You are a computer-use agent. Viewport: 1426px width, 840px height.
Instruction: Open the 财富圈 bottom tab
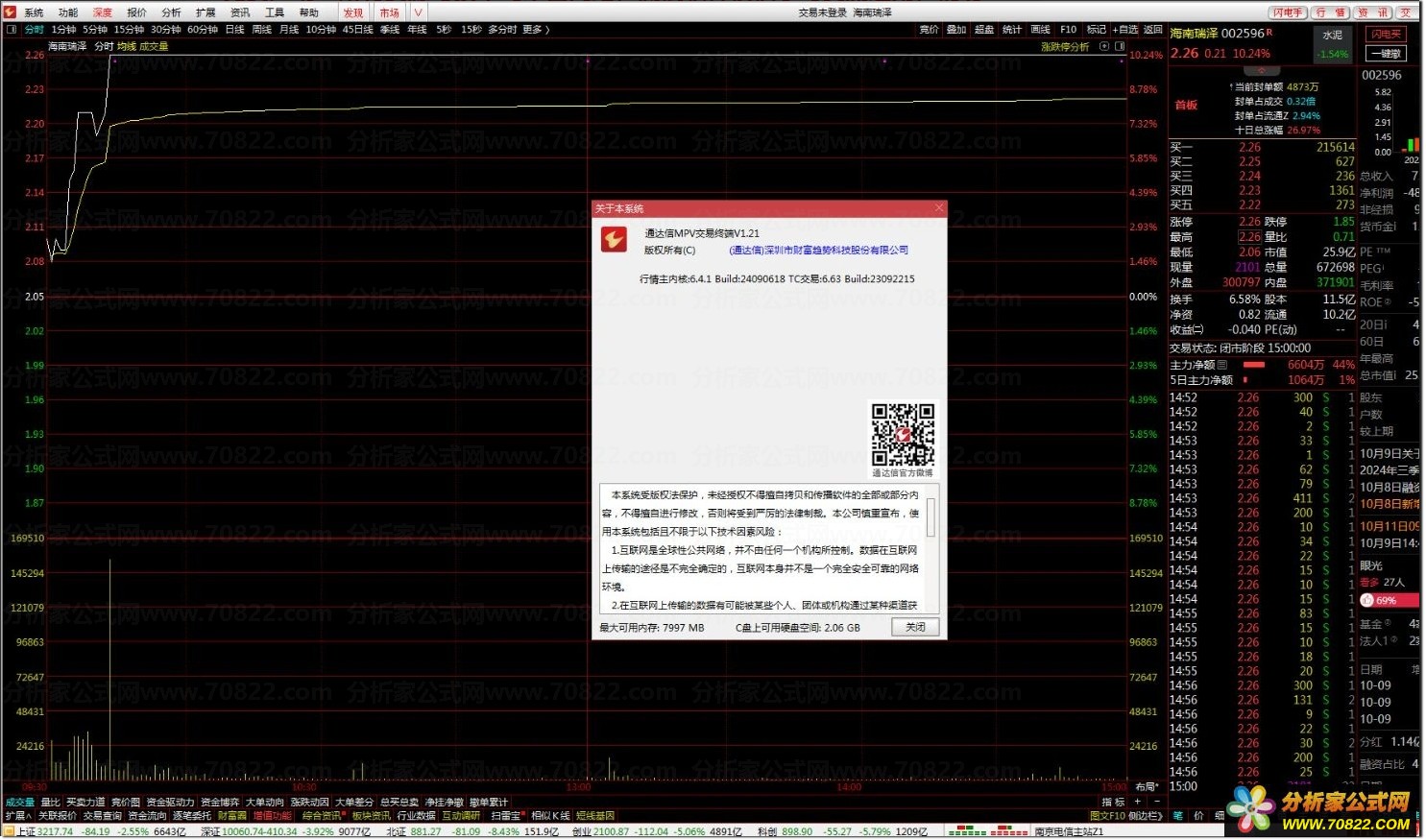coord(232,816)
